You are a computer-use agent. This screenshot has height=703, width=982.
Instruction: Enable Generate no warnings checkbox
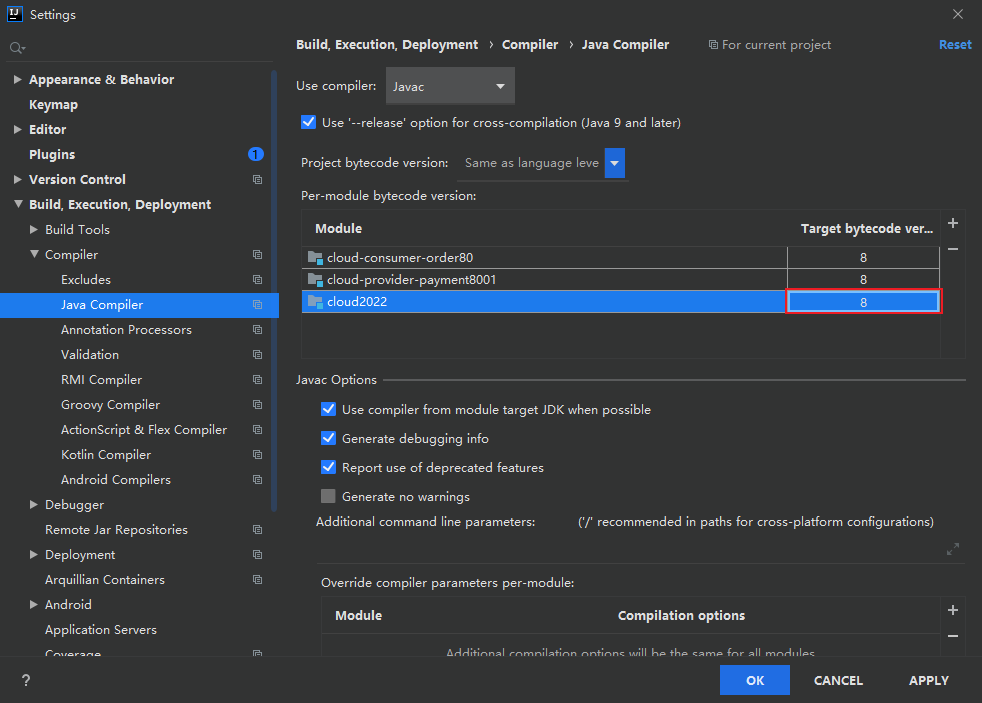click(328, 496)
